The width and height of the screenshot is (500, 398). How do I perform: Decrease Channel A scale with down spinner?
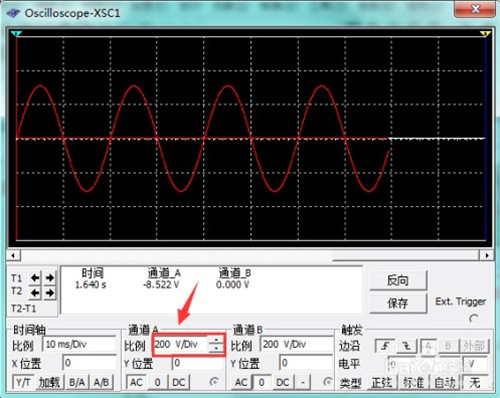[x=216, y=348]
